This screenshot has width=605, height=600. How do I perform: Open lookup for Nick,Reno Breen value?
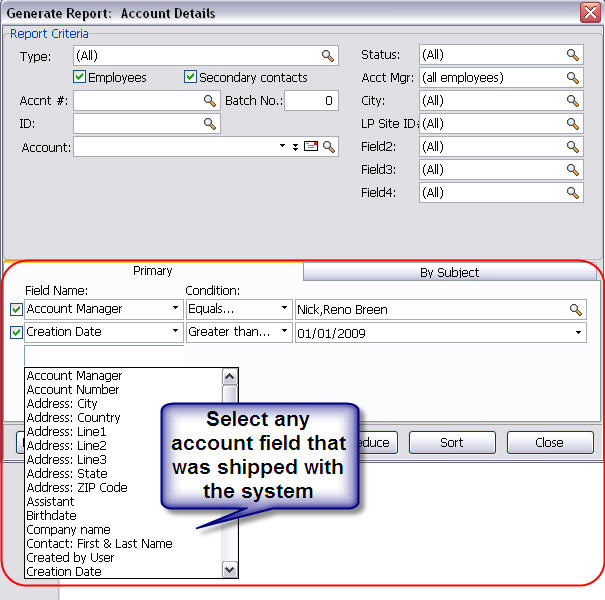coord(576,310)
